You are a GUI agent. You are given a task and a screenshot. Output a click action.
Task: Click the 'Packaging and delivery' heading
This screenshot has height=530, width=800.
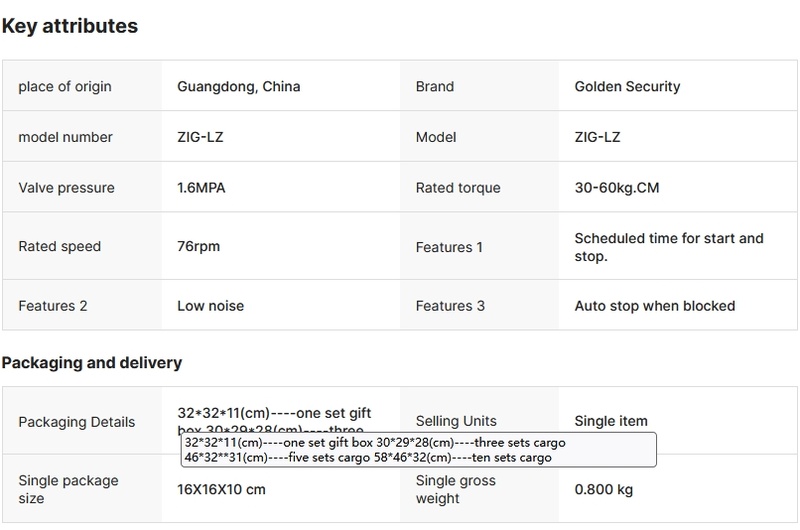91,362
